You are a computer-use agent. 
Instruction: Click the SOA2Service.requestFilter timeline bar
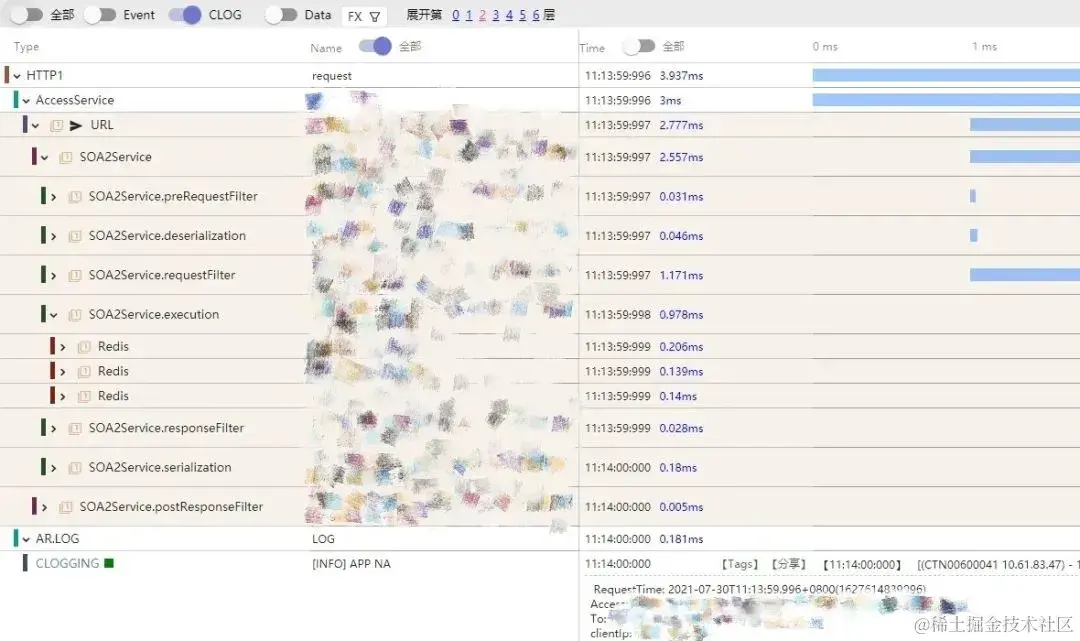(x=1024, y=275)
